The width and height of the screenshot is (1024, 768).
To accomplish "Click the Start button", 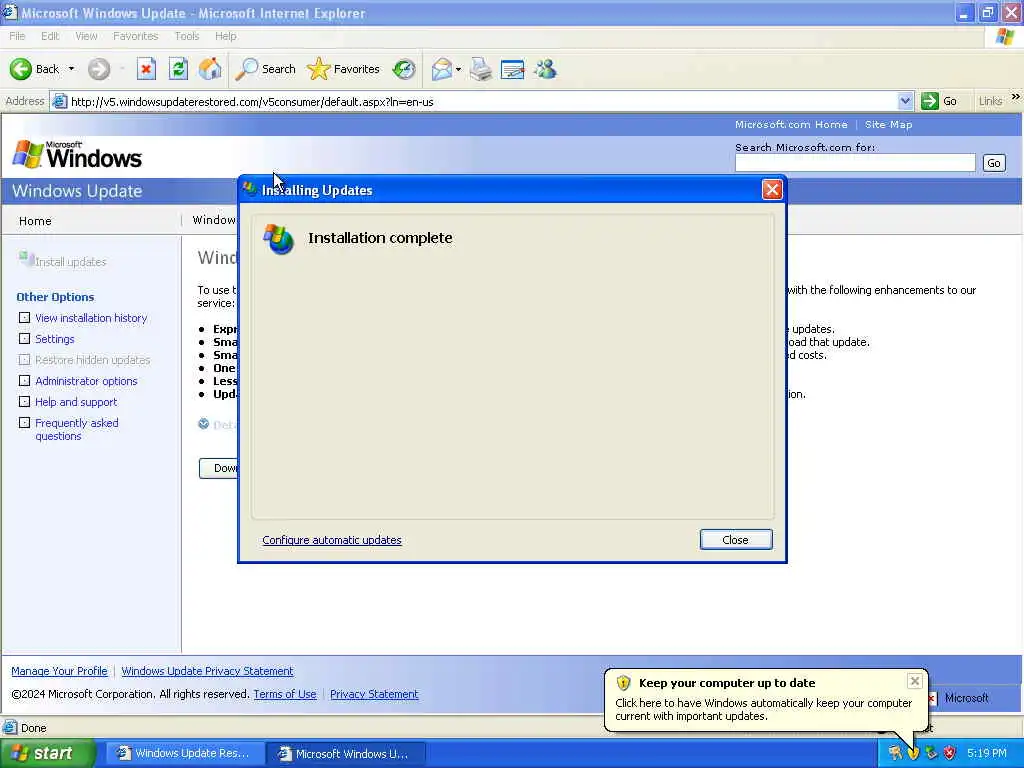I will [46, 753].
